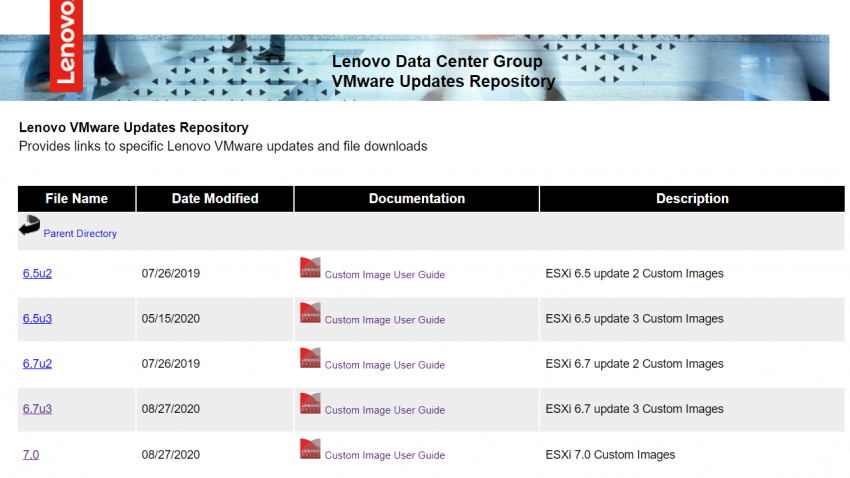Click the File Name column header
Image resolution: width=850 pixels, height=478 pixels.
click(76, 199)
